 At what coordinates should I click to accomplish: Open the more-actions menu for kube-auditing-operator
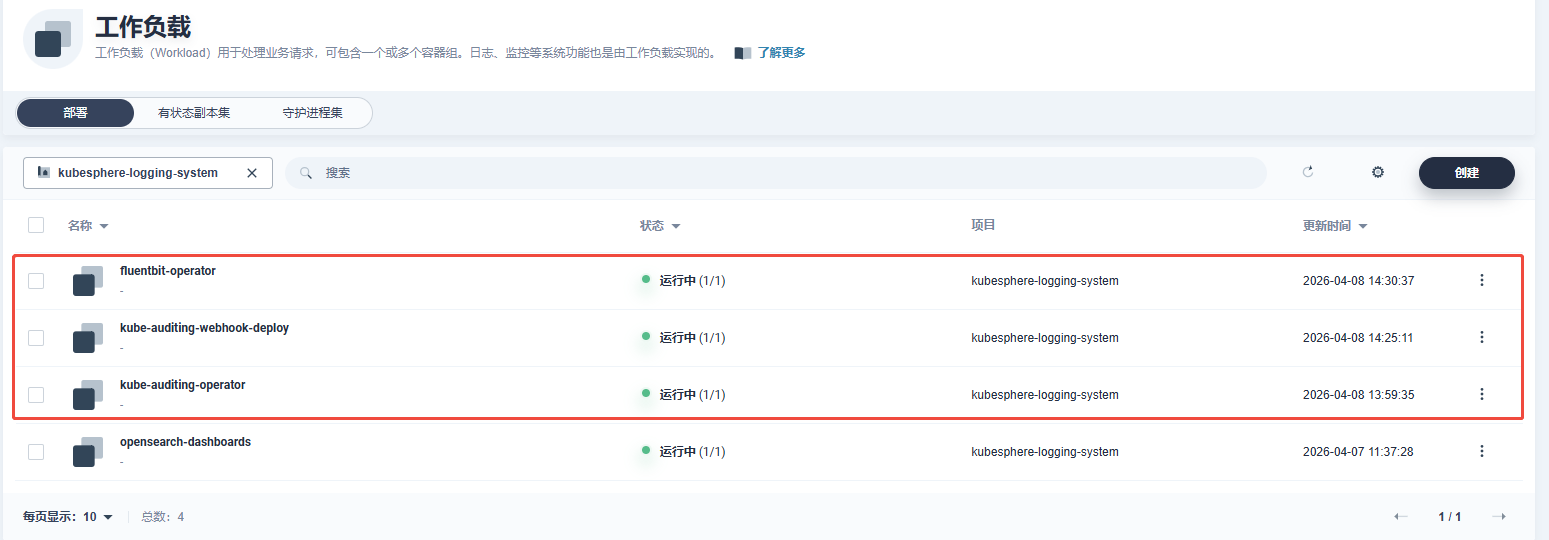(1482, 395)
